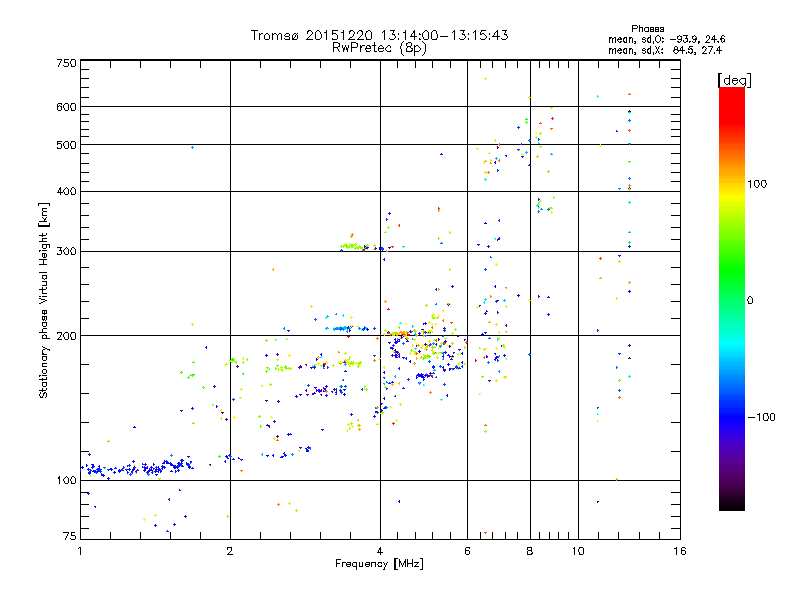Image resolution: width=800 pixels, height=600 pixels.
Task: Click the colorbar label '100'
Action: pos(757,184)
